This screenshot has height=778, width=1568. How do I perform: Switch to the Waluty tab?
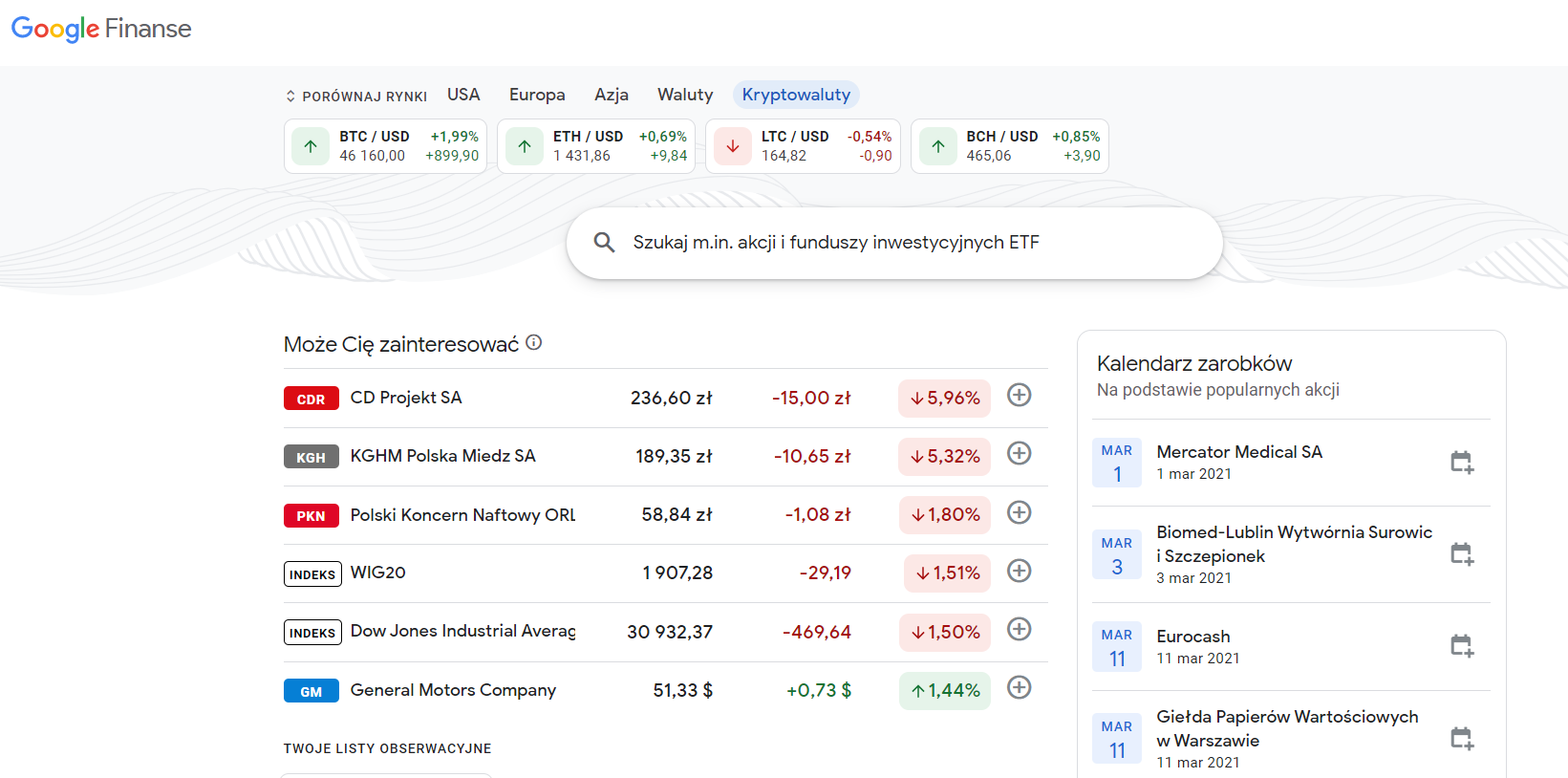tap(685, 95)
